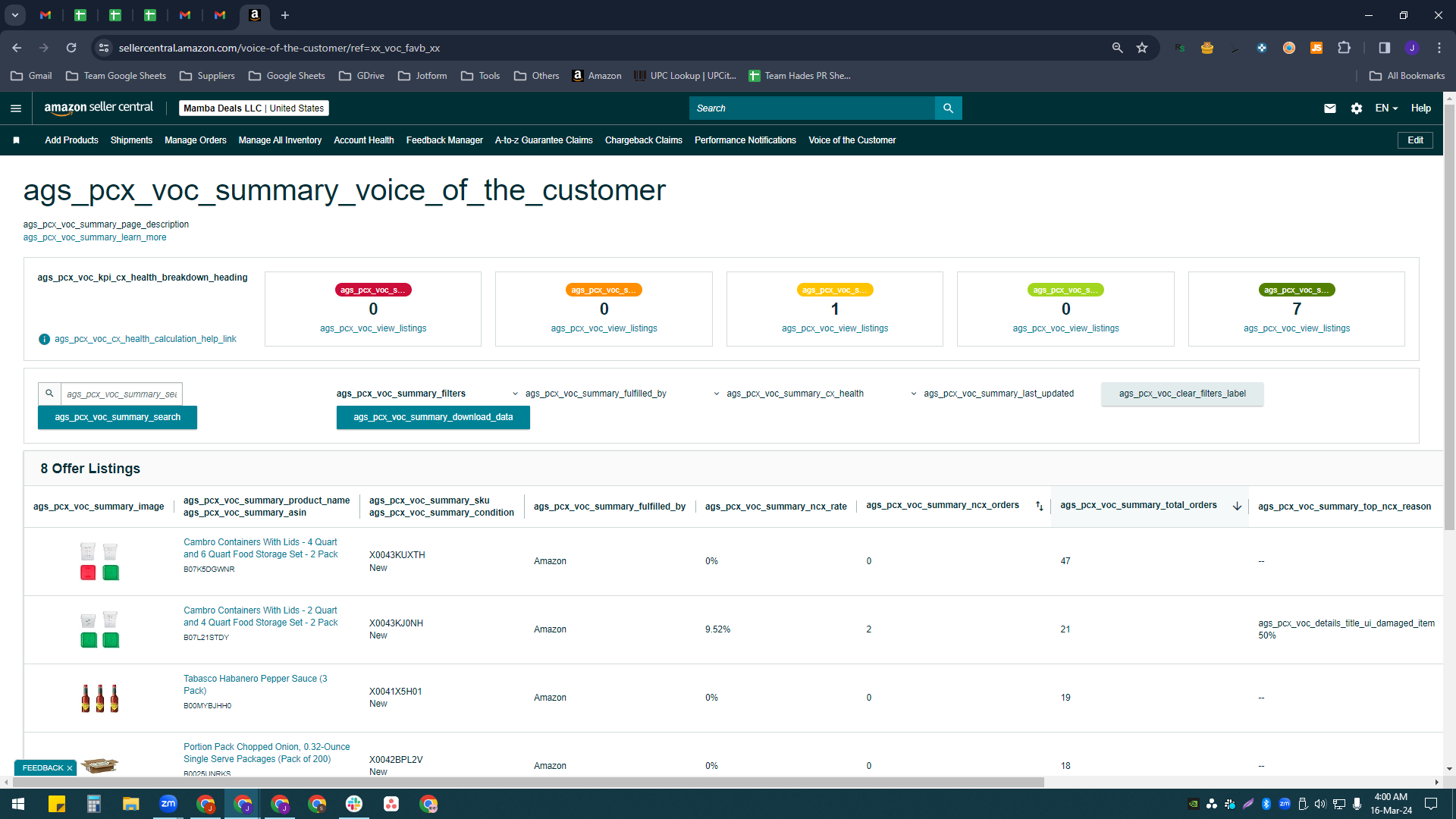Open the Calculator from the taskbar
Viewport: 1456px width, 819px height.
point(94,804)
